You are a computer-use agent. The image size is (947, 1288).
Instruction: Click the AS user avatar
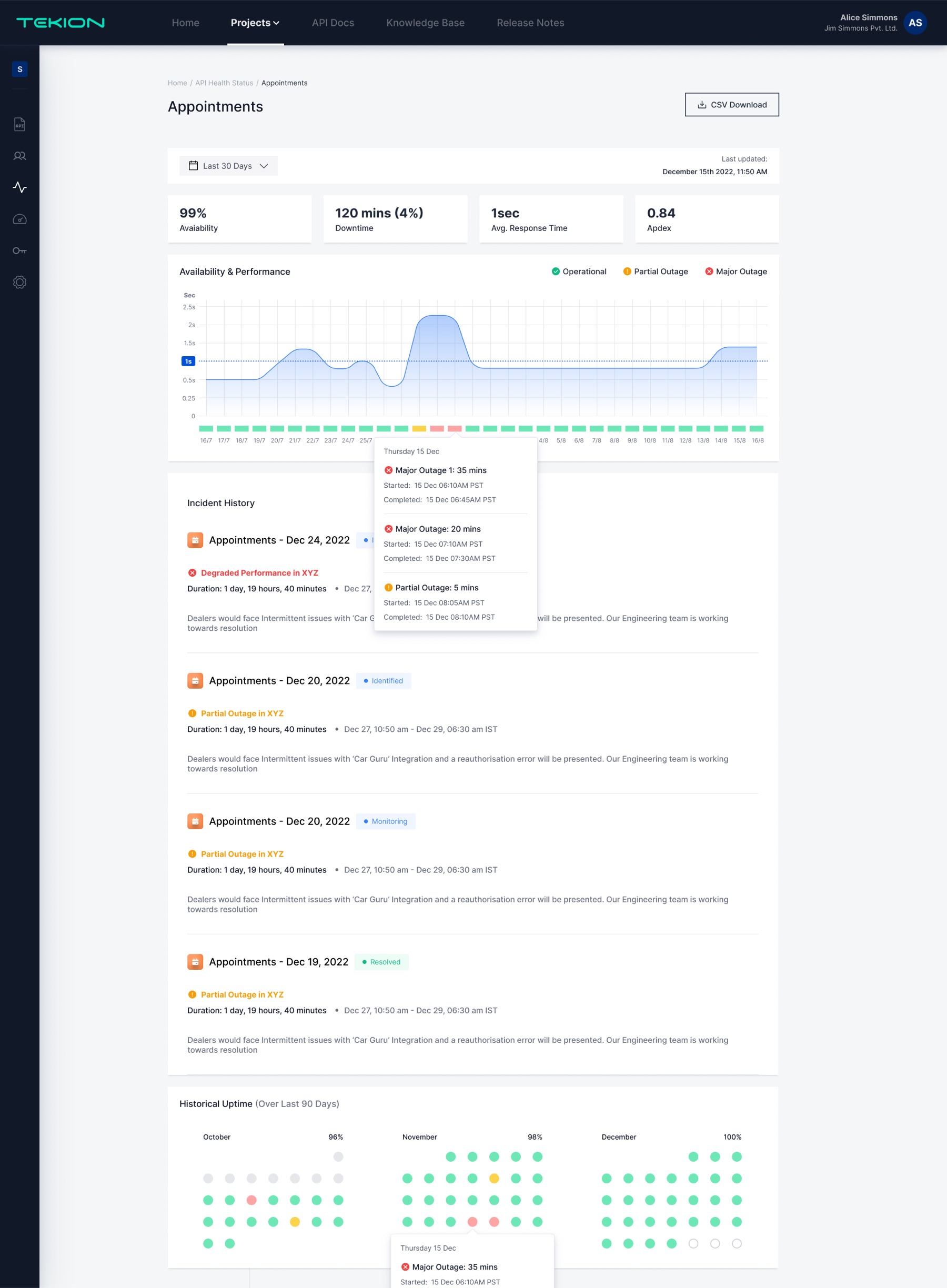[x=915, y=23]
